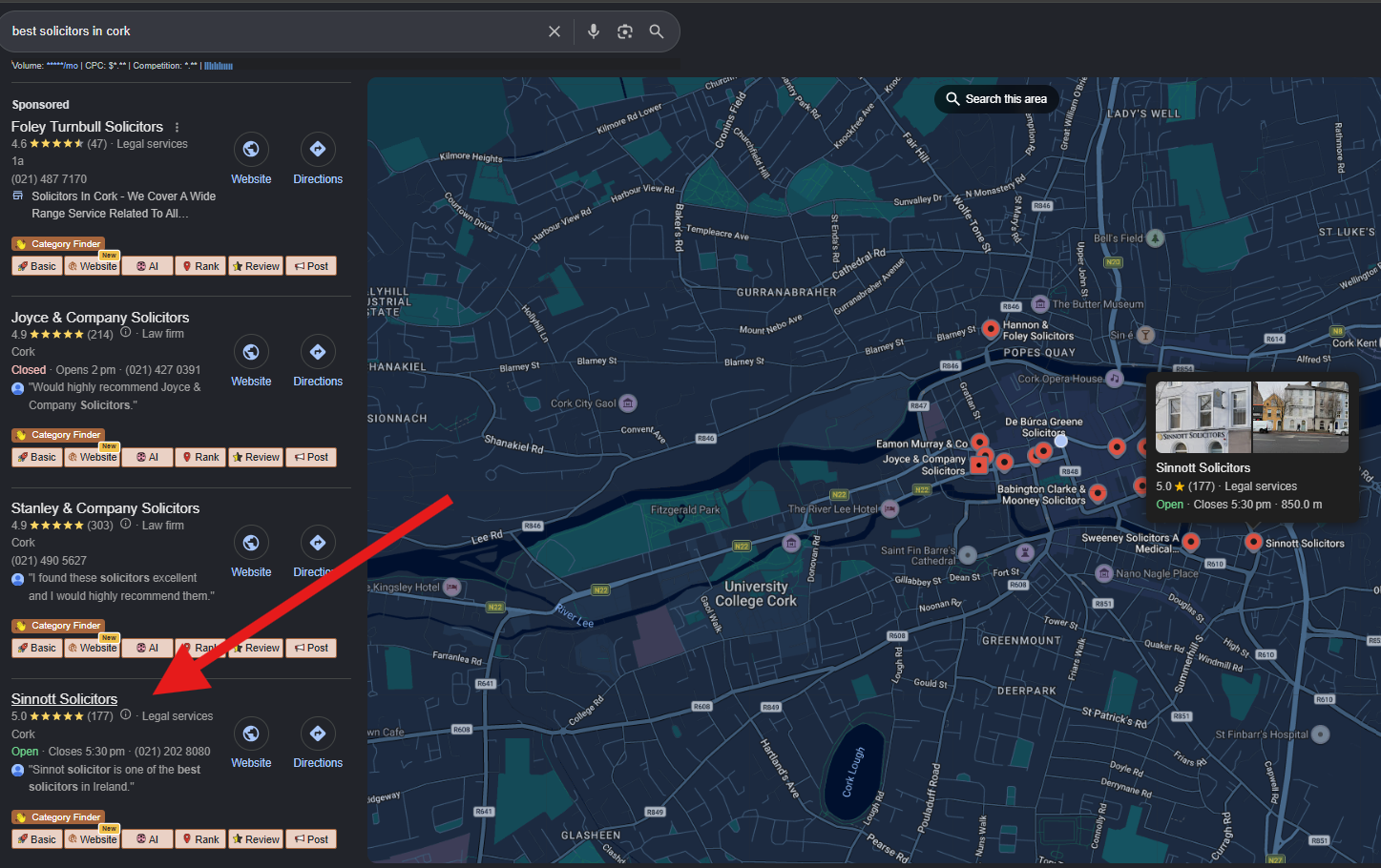Click the Website tool button under Sinnott Solicitors

[x=93, y=839]
